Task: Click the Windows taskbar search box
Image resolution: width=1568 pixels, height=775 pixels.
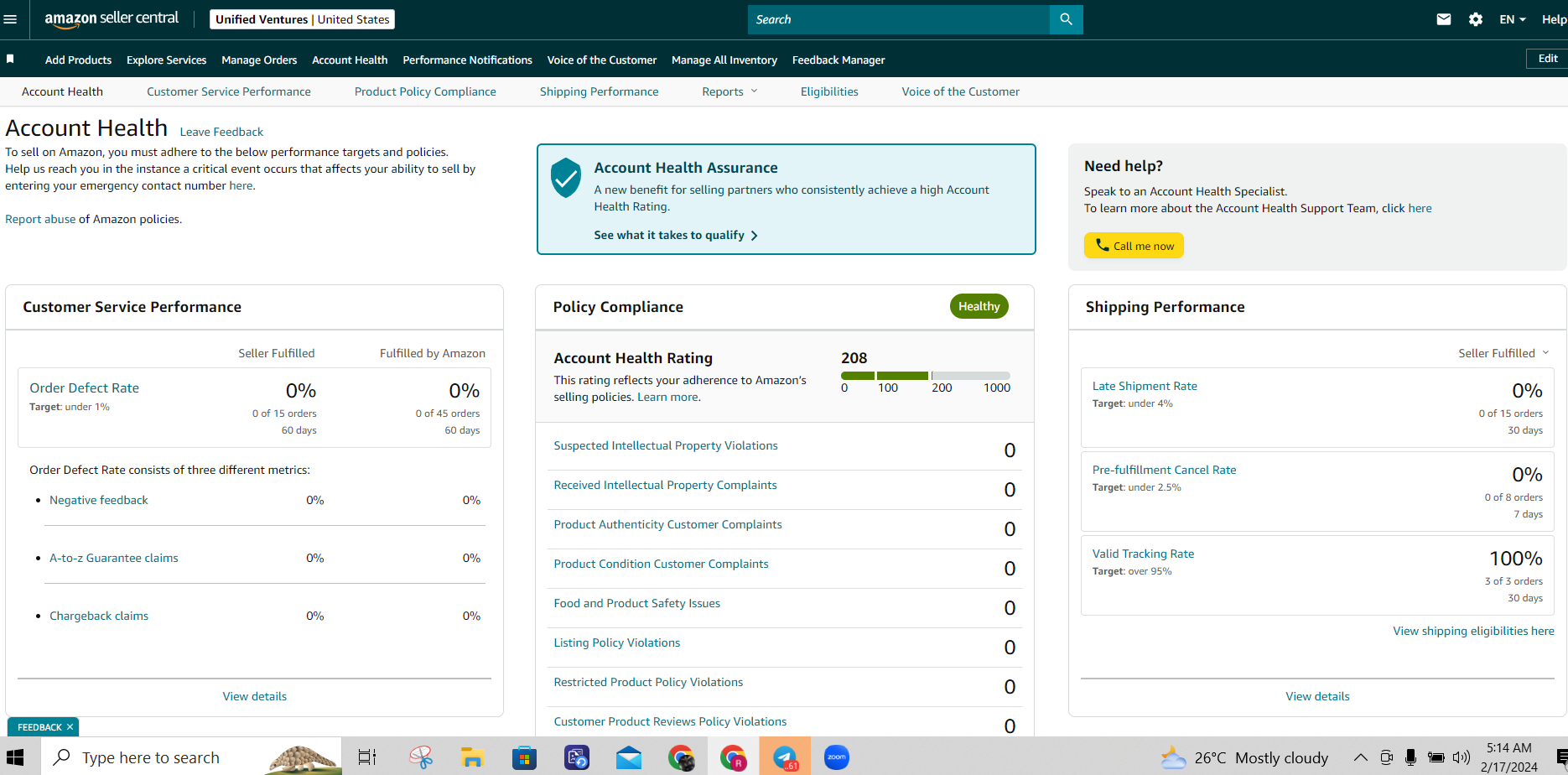Action: pos(191,757)
